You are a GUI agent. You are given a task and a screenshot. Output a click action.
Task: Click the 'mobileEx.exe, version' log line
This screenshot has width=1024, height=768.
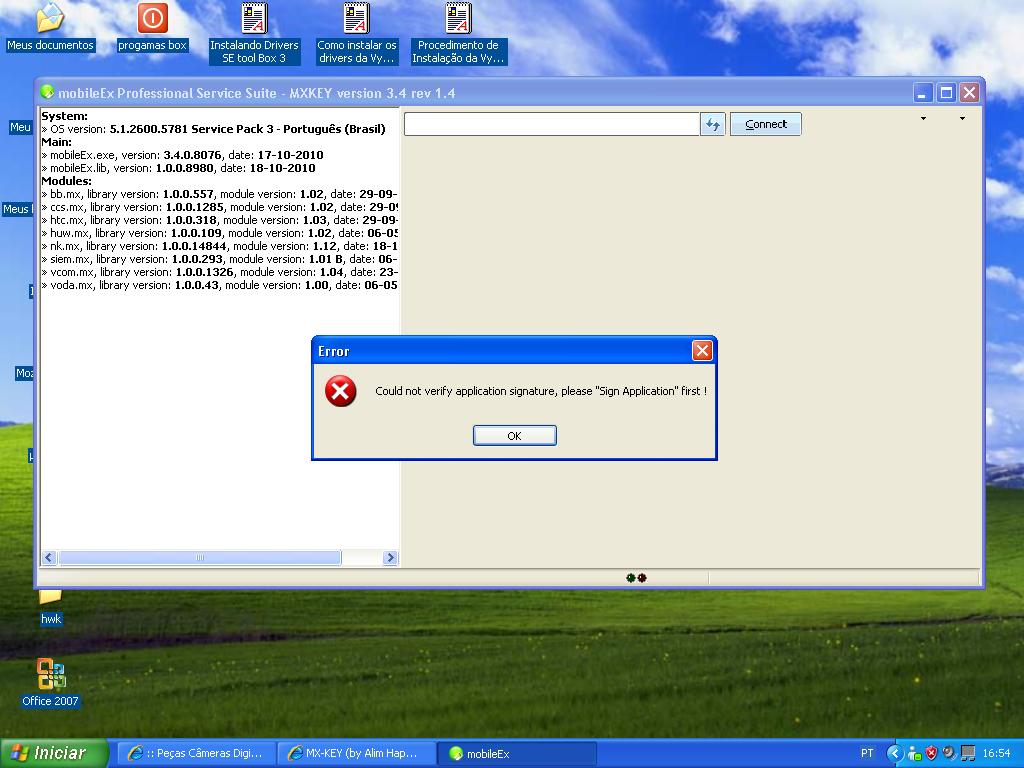point(182,155)
